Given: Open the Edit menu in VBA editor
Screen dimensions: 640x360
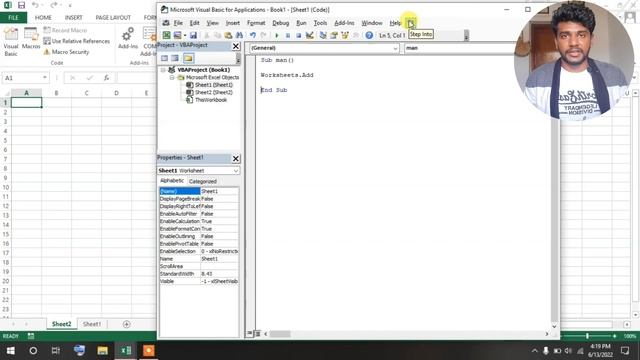Looking at the screenshot, I should click(194, 23).
